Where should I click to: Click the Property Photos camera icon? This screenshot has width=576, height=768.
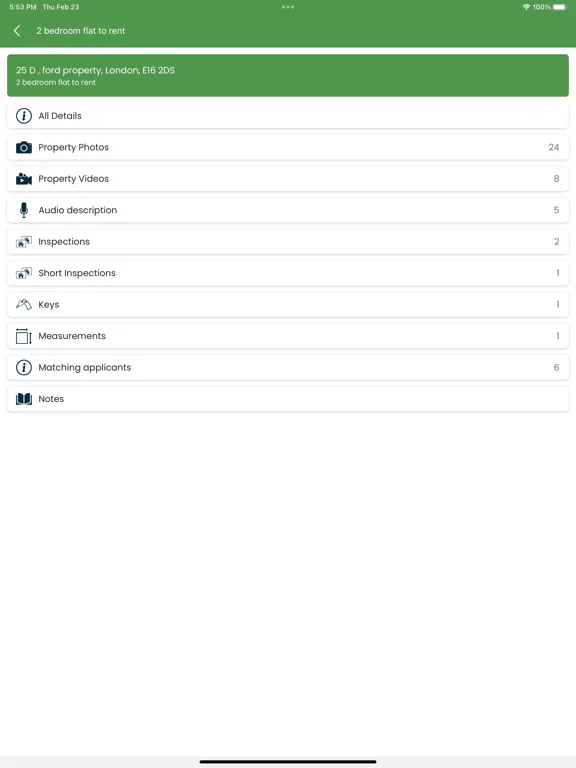(24, 147)
